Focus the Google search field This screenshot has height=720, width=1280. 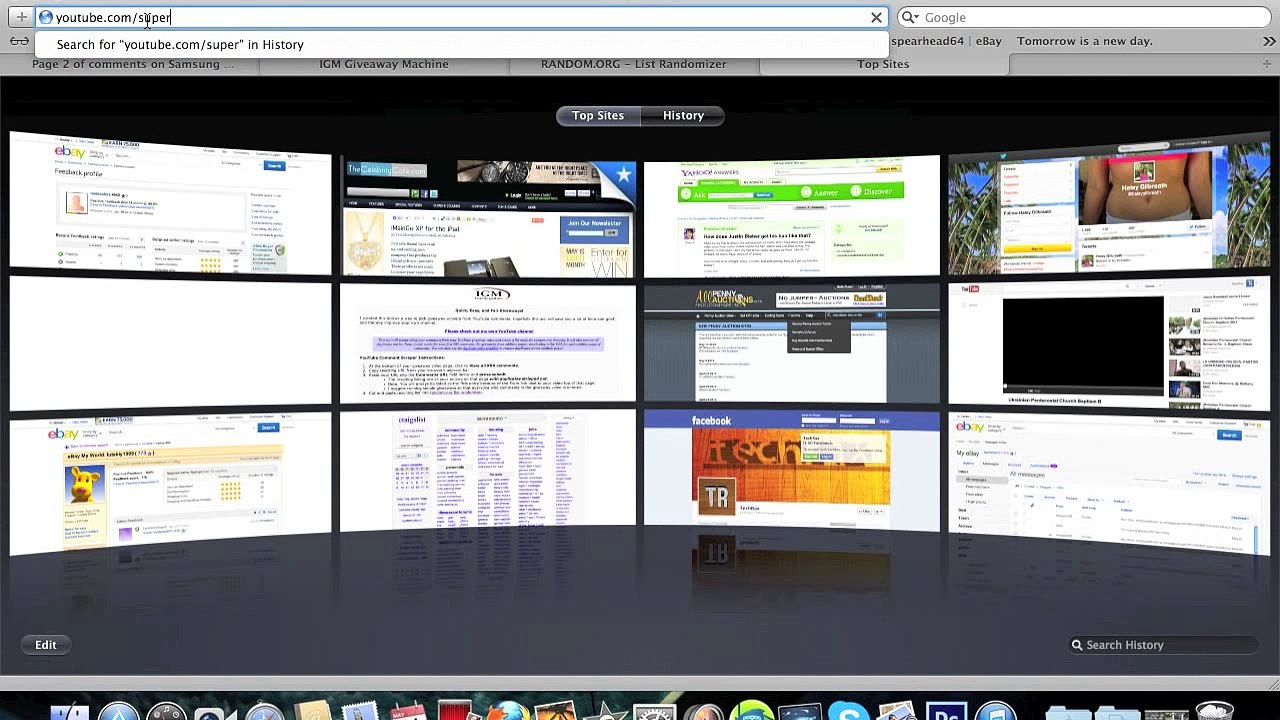[1085, 17]
